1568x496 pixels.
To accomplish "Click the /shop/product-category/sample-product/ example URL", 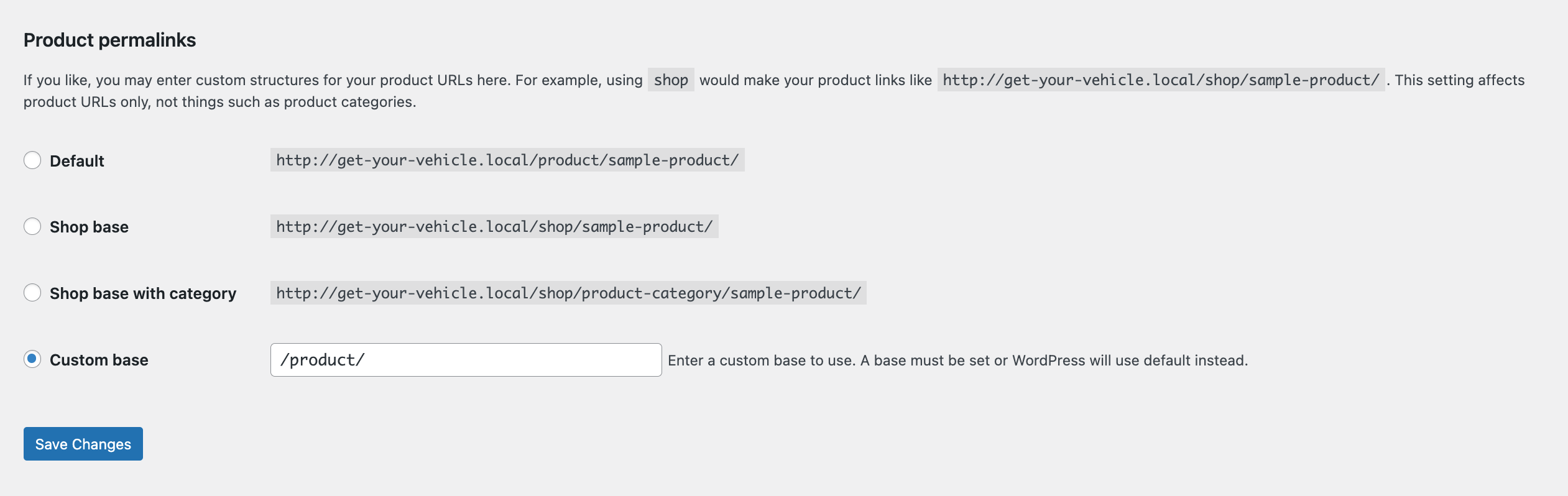I will 568,293.
